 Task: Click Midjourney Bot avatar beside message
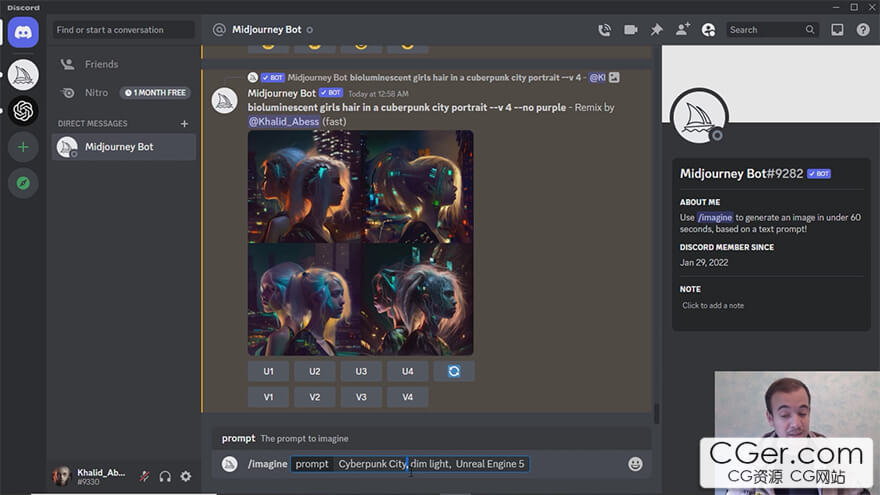click(x=224, y=101)
